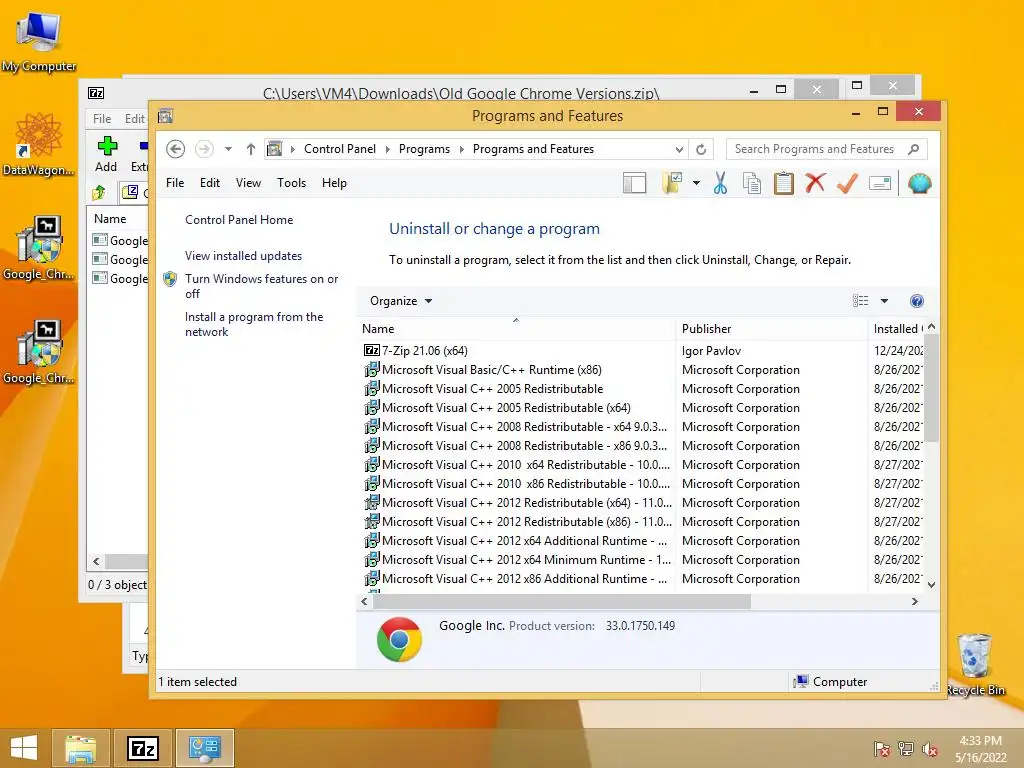1024x768 pixels.
Task: Open the folder options dropdown arrow
Action: [x=696, y=184]
